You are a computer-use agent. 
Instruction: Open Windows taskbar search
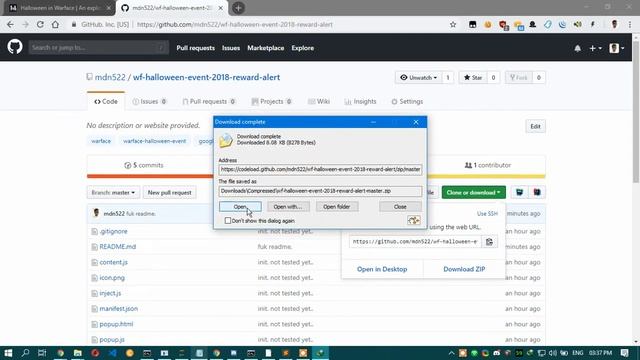[x=25, y=353]
